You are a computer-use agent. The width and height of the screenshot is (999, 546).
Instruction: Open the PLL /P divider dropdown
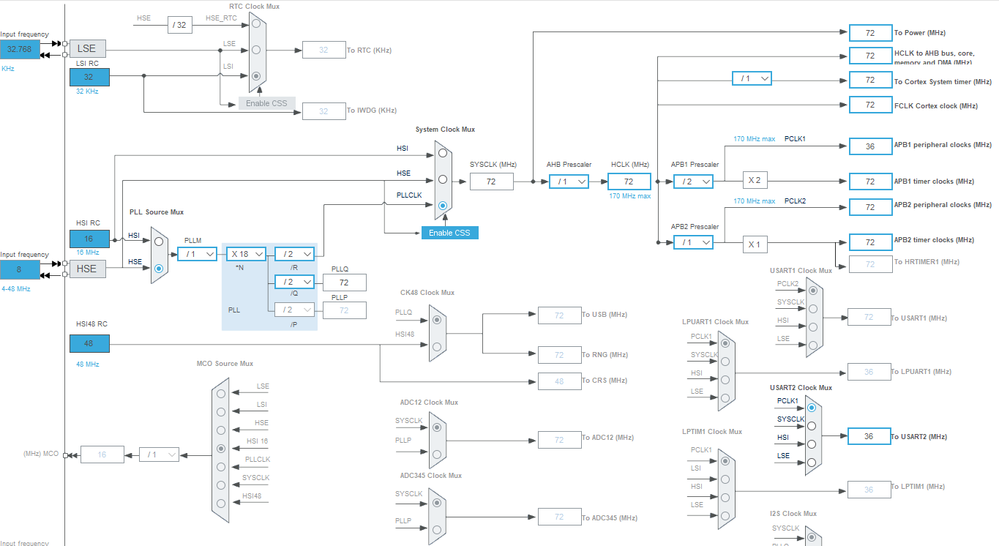pos(294,310)
